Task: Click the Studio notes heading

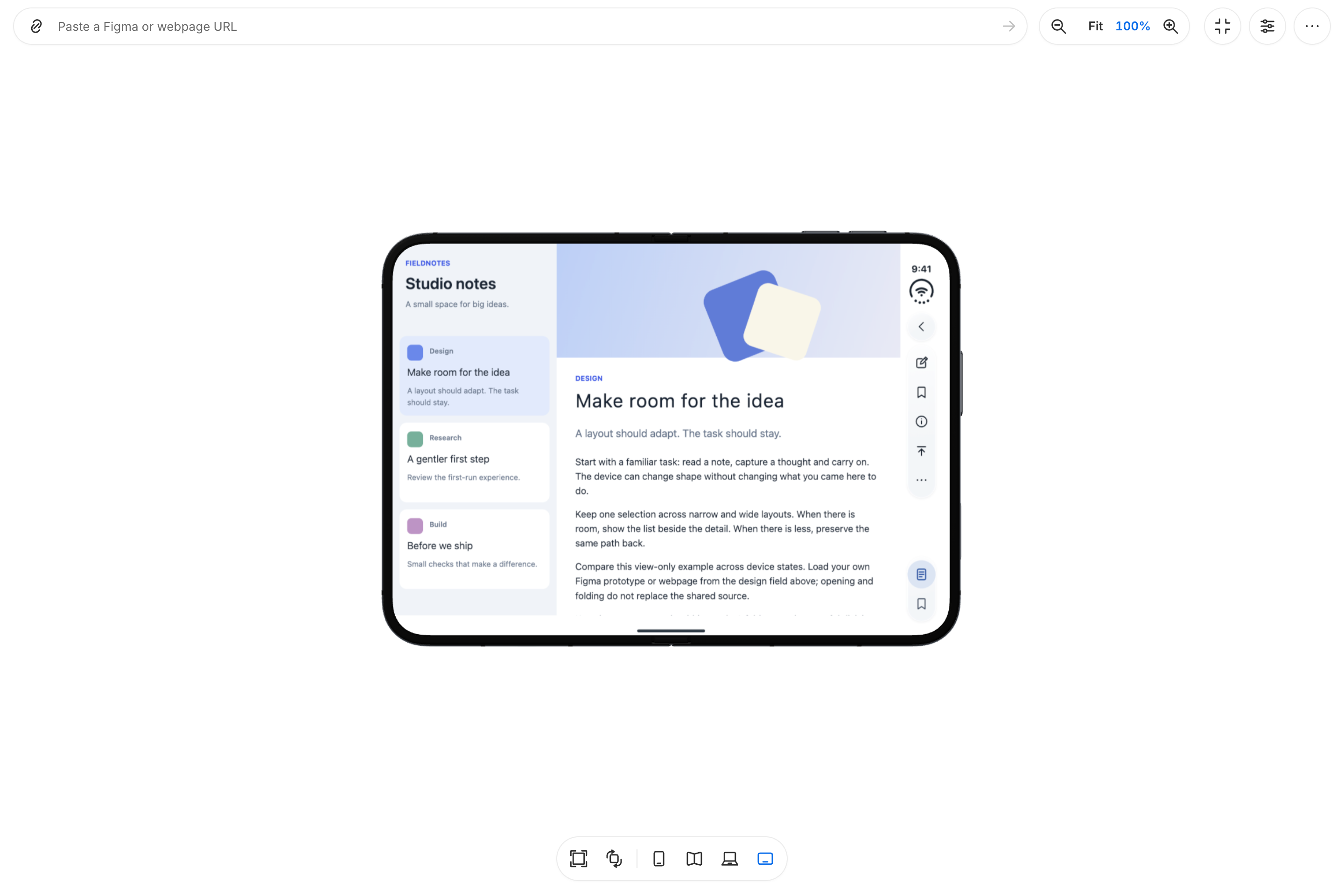Action: pos(450,283)
